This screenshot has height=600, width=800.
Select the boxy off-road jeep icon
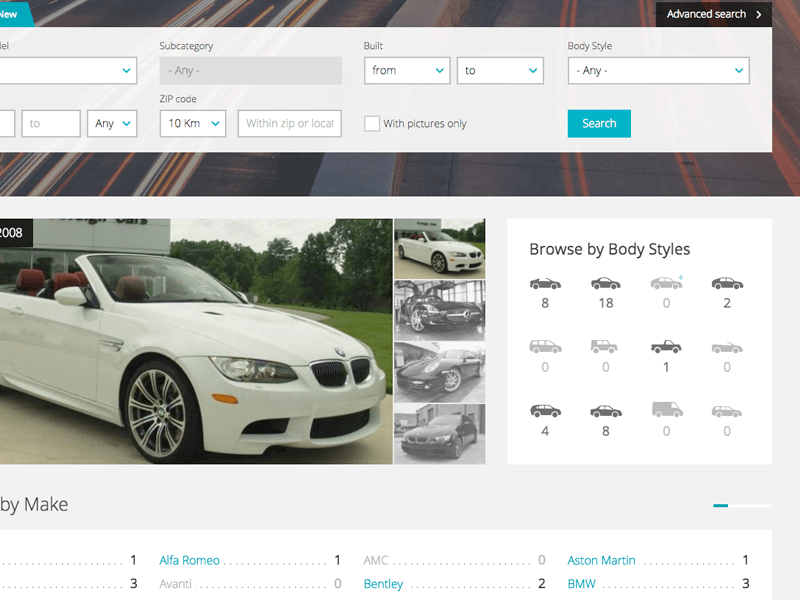coord(604,347)
